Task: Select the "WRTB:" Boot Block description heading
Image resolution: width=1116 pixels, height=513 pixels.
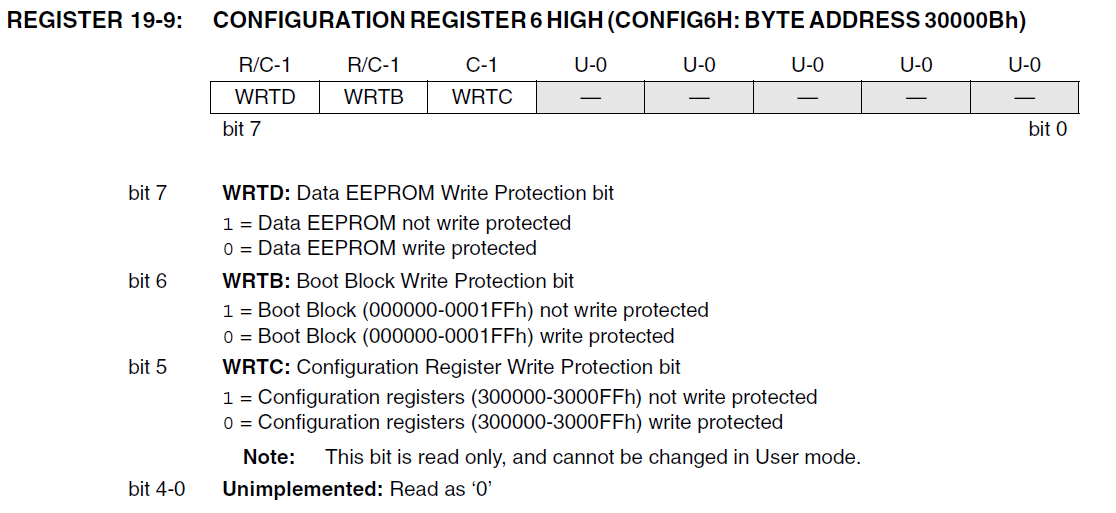Action: pos(256,281)
